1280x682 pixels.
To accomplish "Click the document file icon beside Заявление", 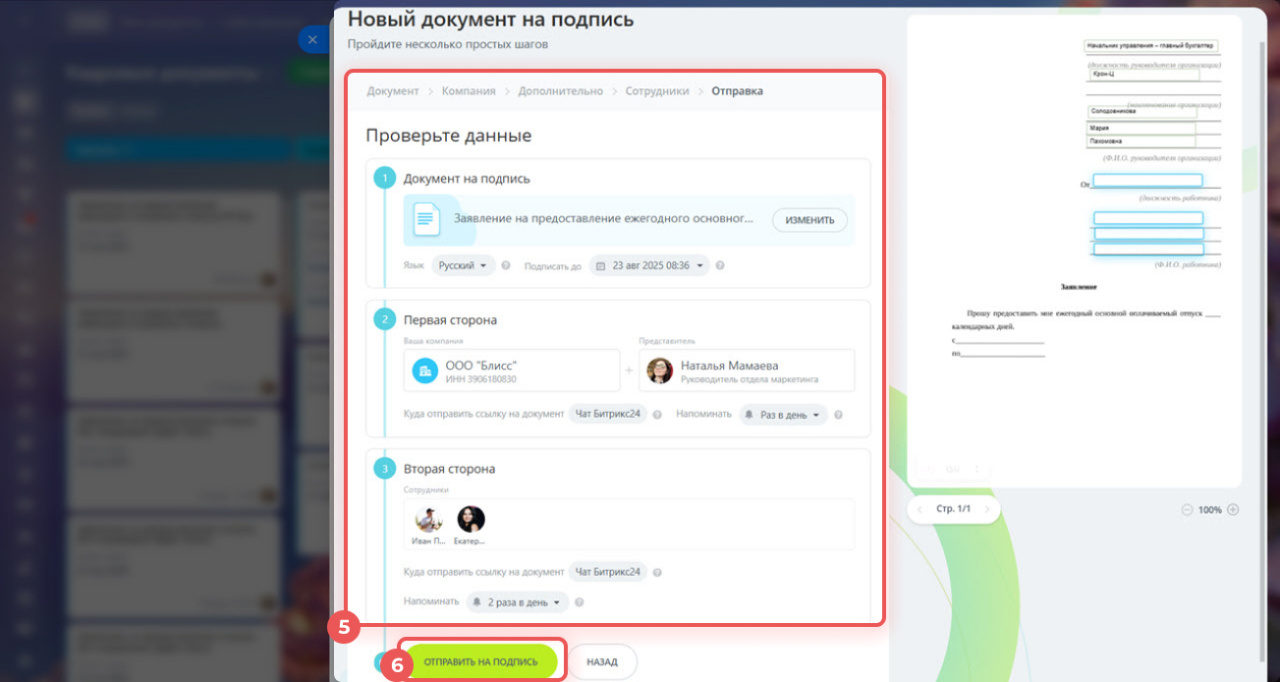I will 426,219.
